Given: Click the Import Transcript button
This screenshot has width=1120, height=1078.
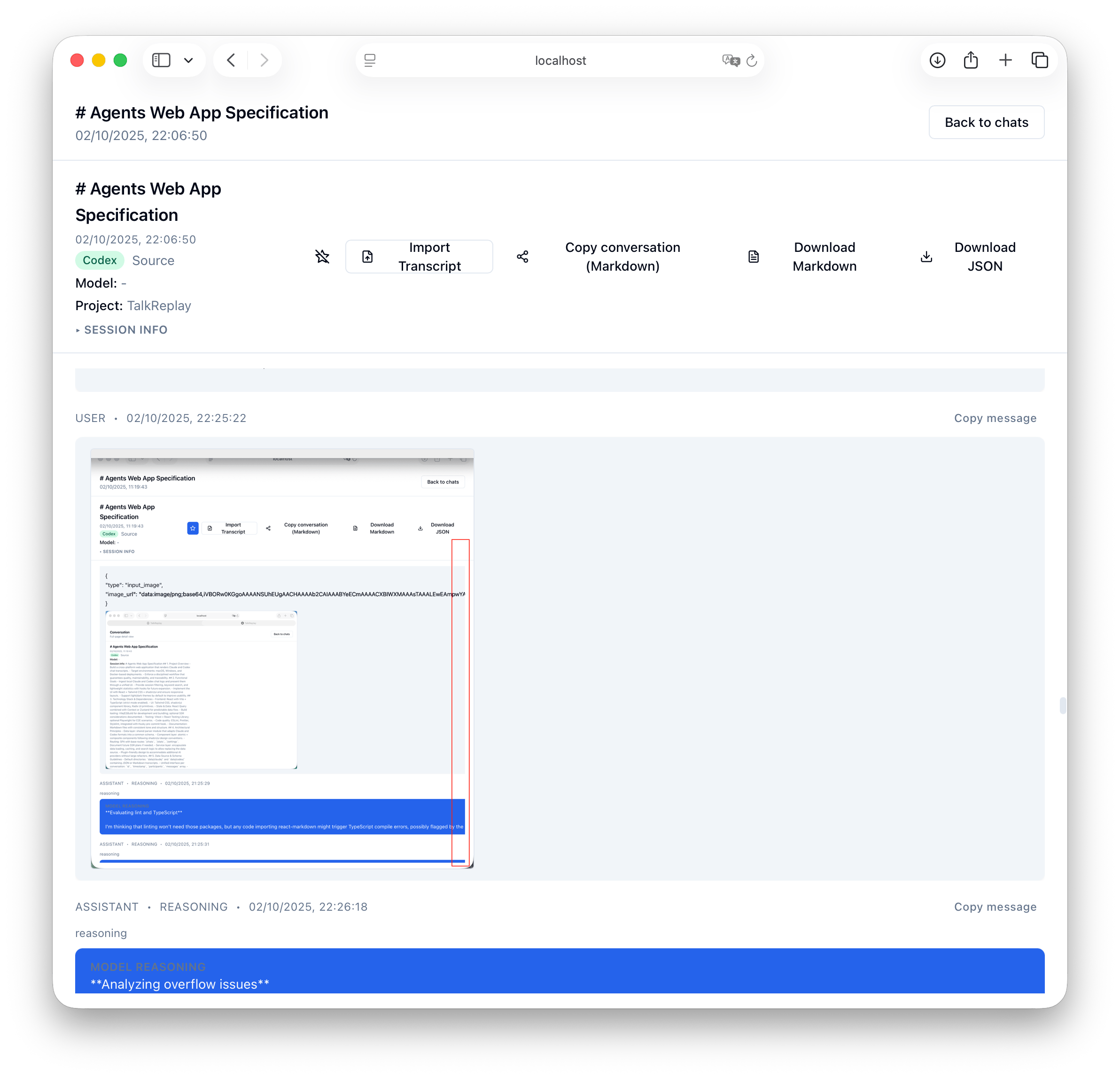Looking at the screenshot, I should point(419,257).
